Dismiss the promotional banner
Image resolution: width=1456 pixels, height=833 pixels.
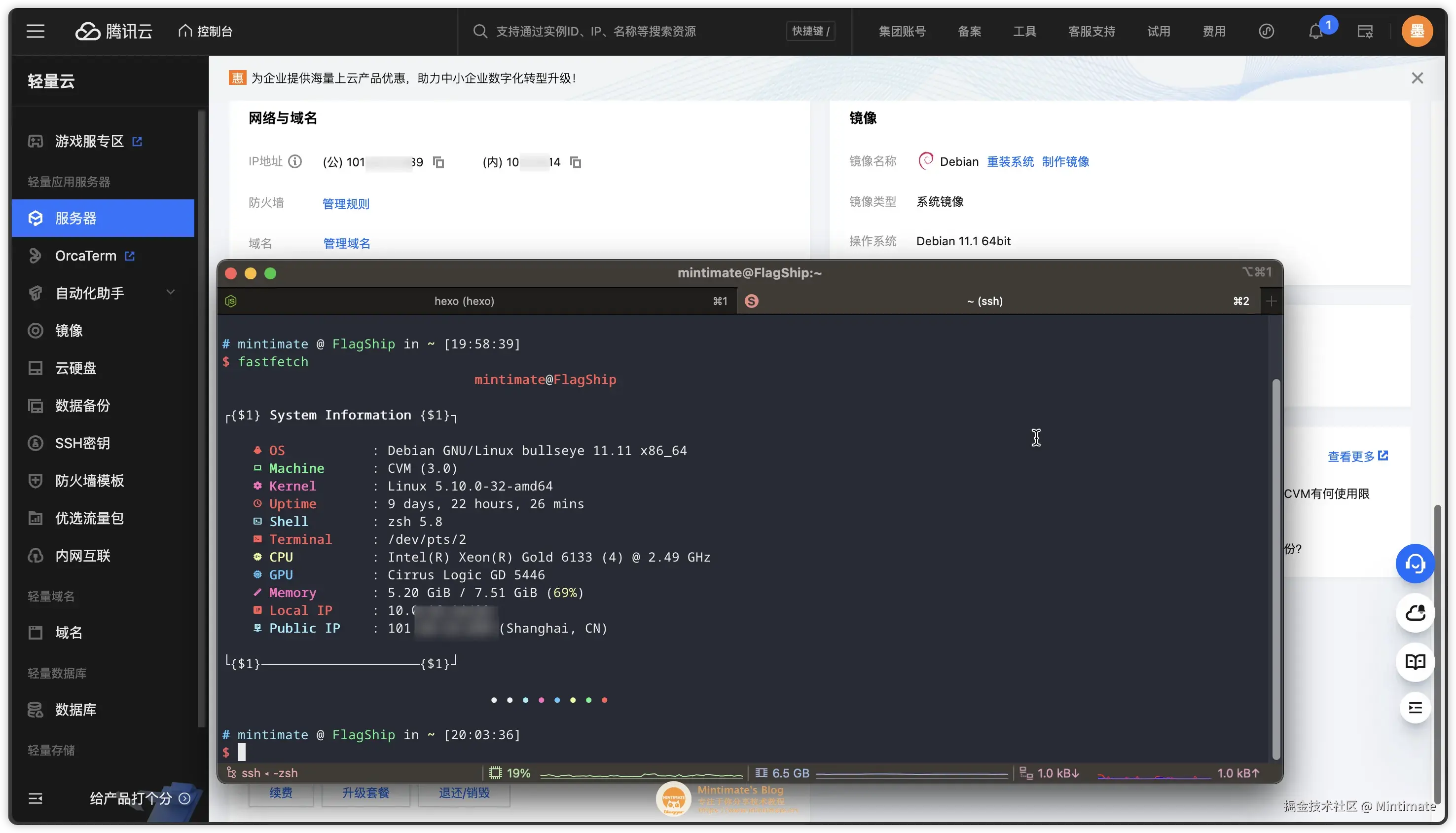click(x=1417, y=78)
